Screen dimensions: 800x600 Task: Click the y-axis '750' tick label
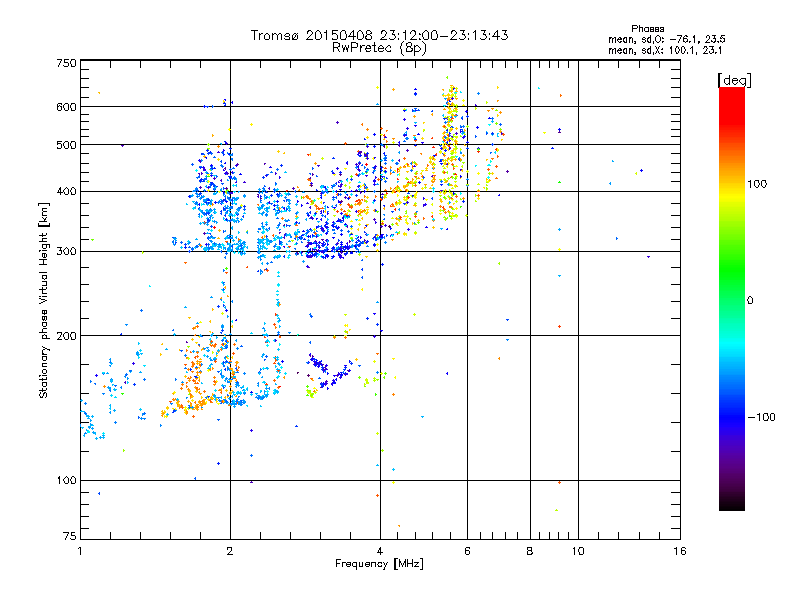[x=67, y=63]
